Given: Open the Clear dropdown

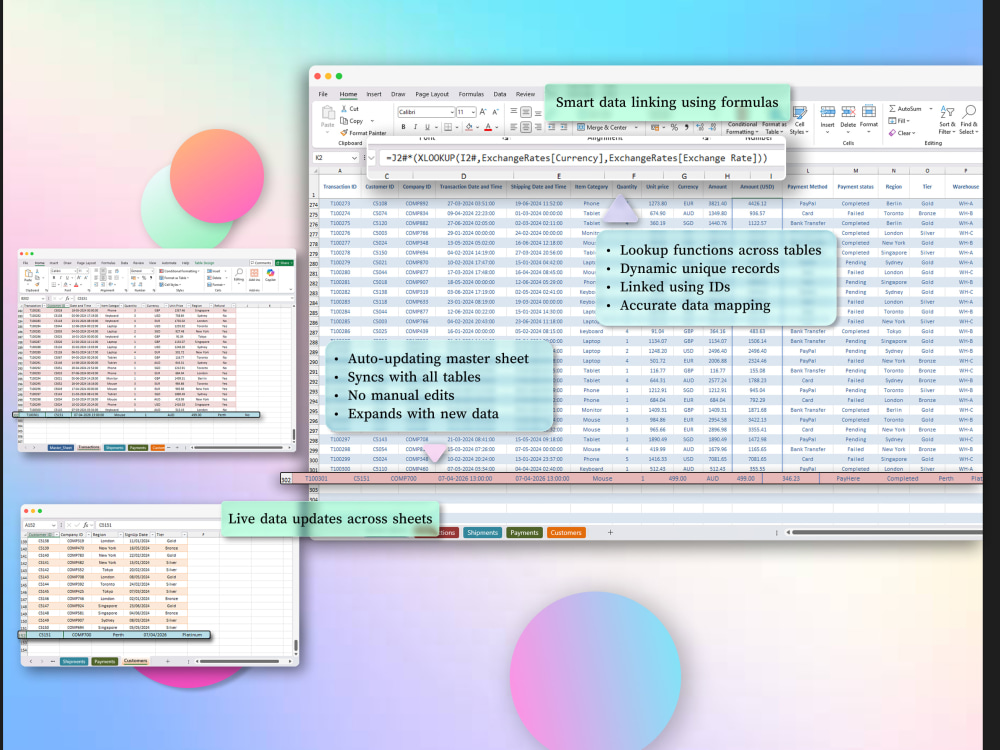Looking at the screenshot, I should pyautogui.click(x=902, y=133).
